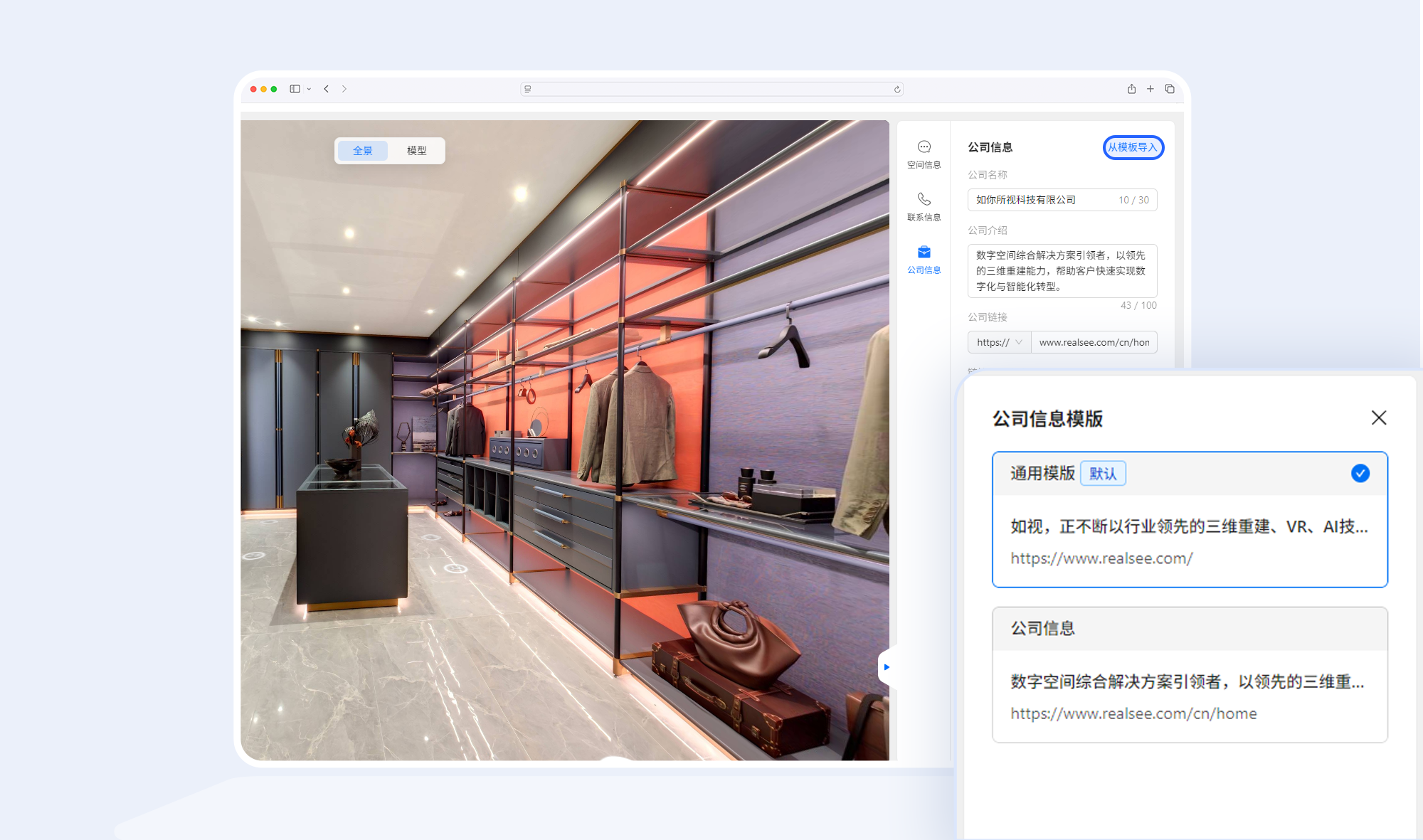This screenshot has height=840, width=1423.
Task: Click the company link URL input
Action: click(x=1094, y=342)
